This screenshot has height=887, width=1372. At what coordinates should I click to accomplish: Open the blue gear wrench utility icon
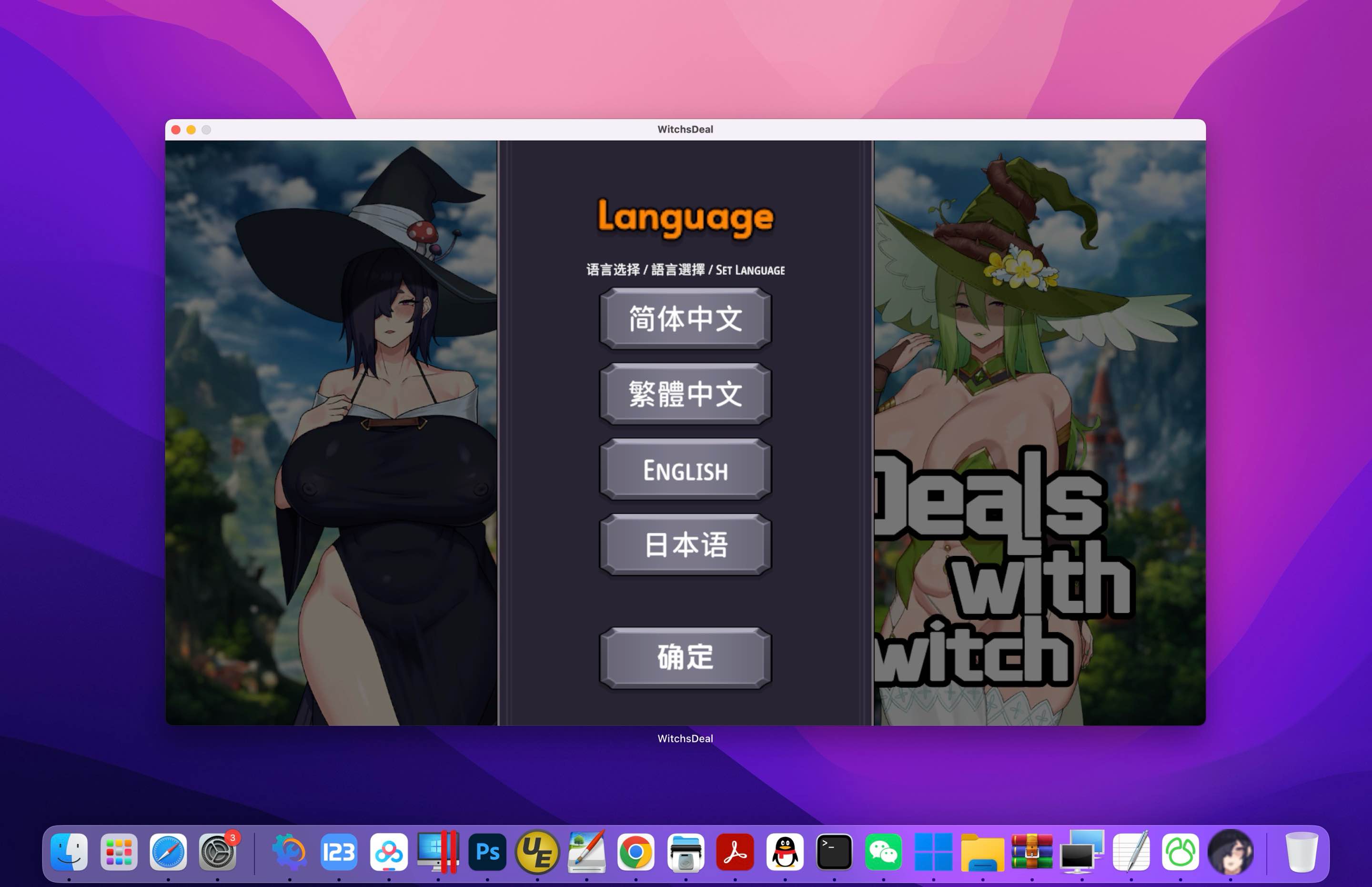tap(289, 852)
